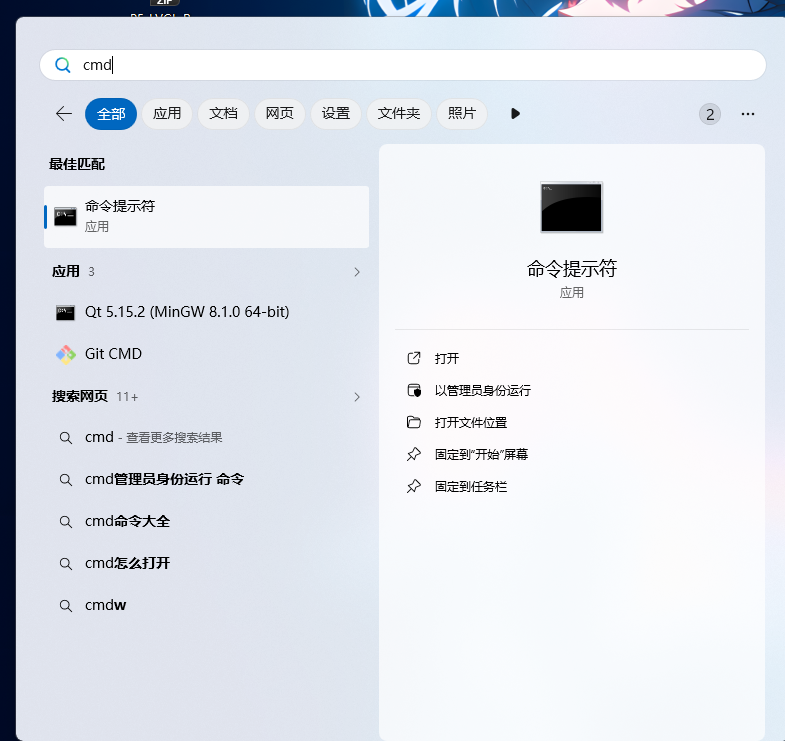Open suggestion cmd命令大全
This screenshot has width=785, height=741.
coord(207,522)
